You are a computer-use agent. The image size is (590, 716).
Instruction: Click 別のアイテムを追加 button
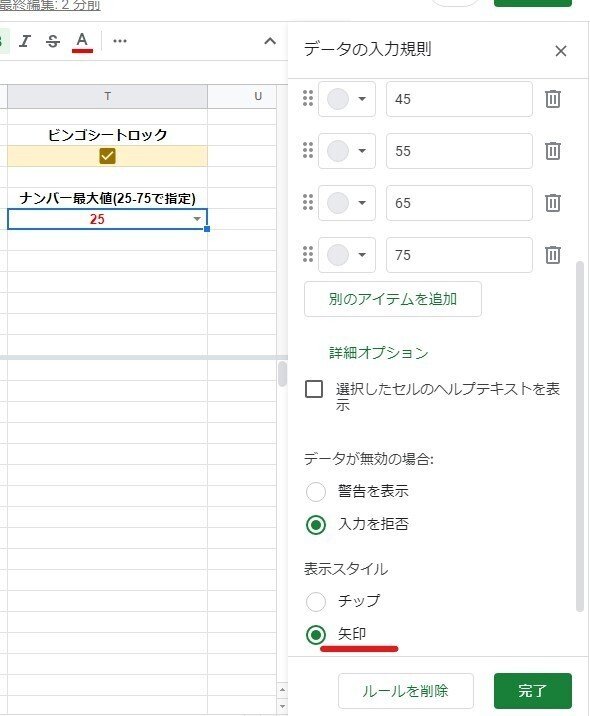pyautogui.click(x=393, y=299)
